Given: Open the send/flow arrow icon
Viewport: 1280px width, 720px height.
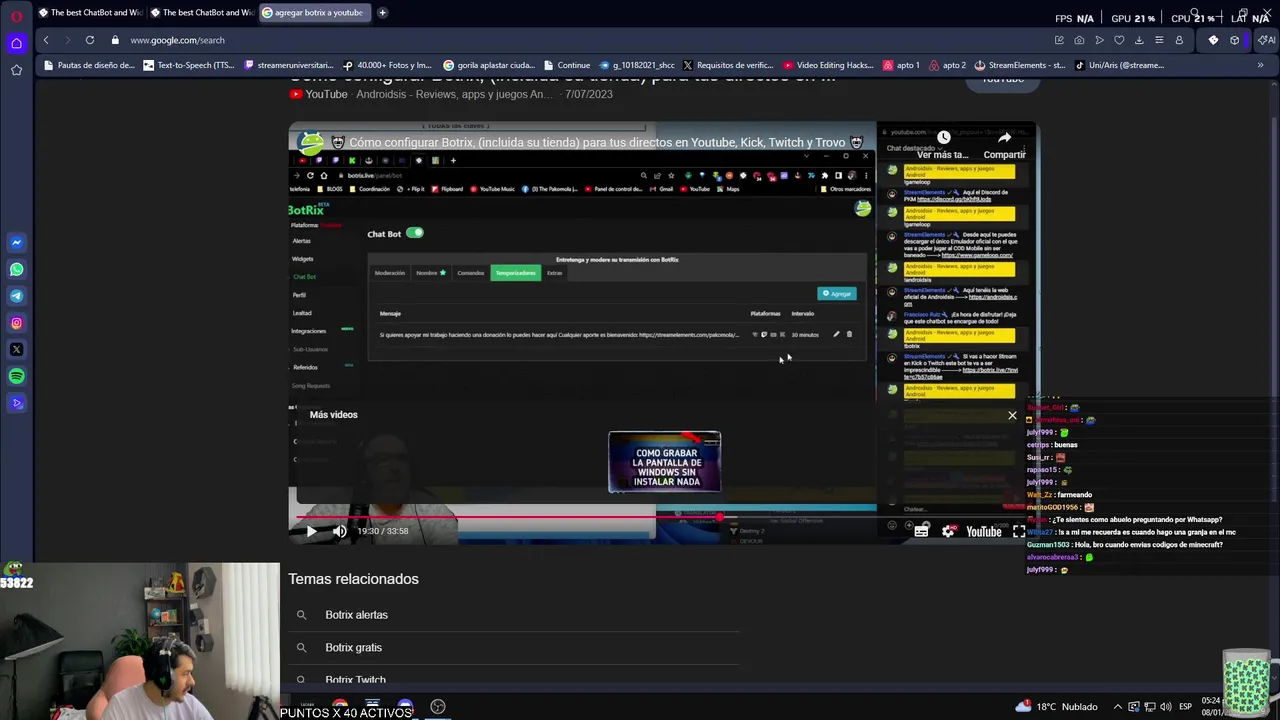Looking at the screenshot, I should coord(1099,40).
